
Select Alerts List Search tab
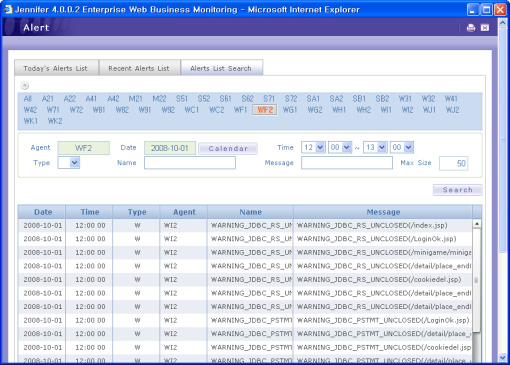click(221, 68)
